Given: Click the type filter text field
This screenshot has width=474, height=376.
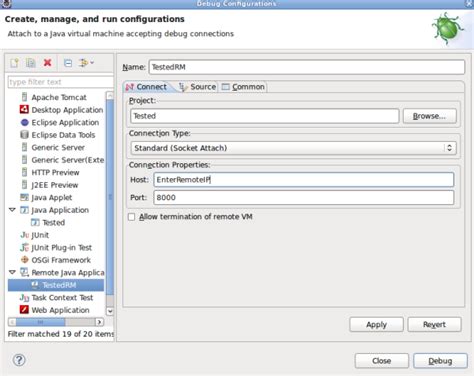Looking at the screenshot, I should coord(60,82).
